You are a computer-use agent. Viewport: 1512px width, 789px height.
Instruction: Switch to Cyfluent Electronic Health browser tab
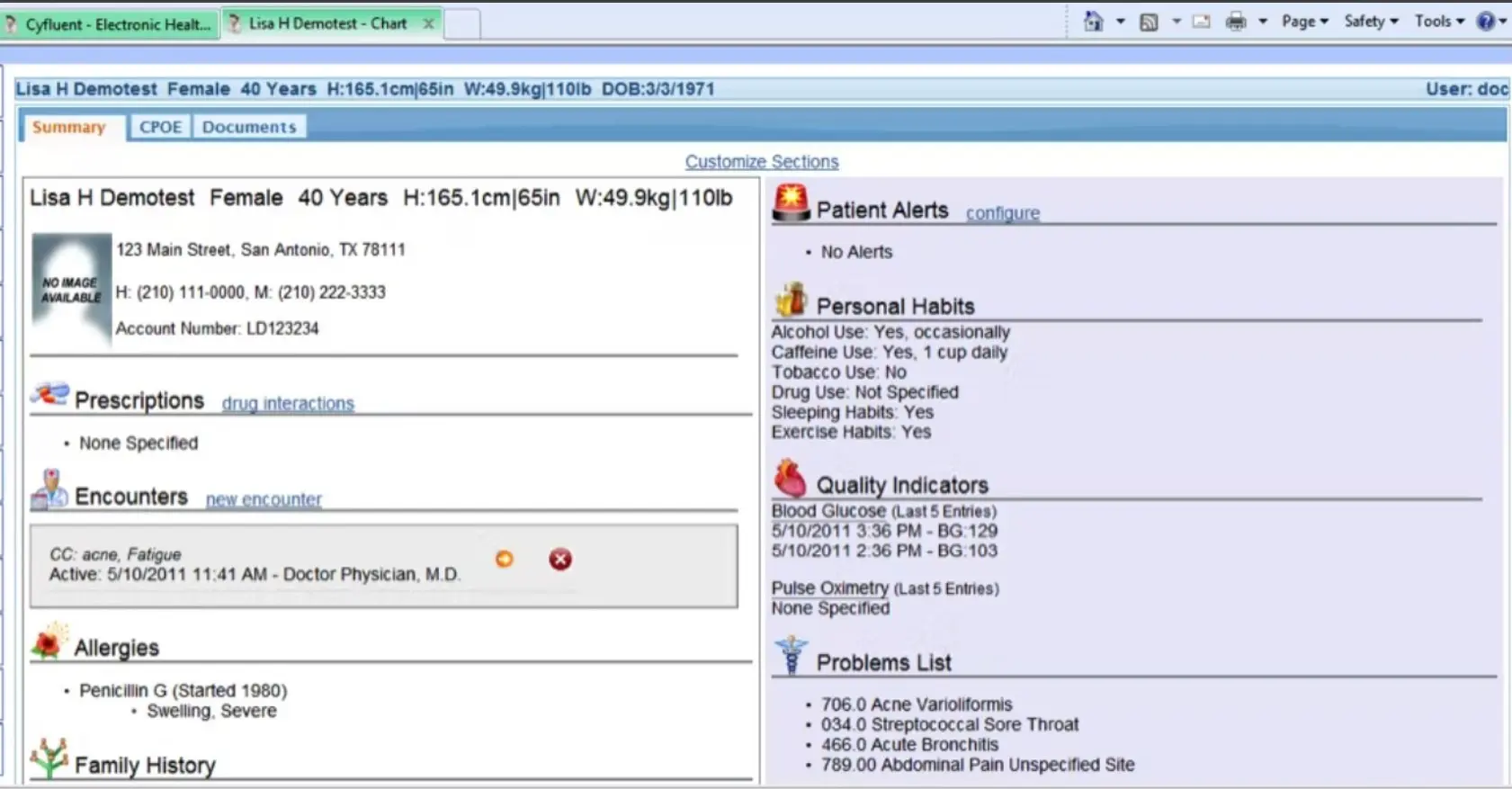click(x=109, y=24)
